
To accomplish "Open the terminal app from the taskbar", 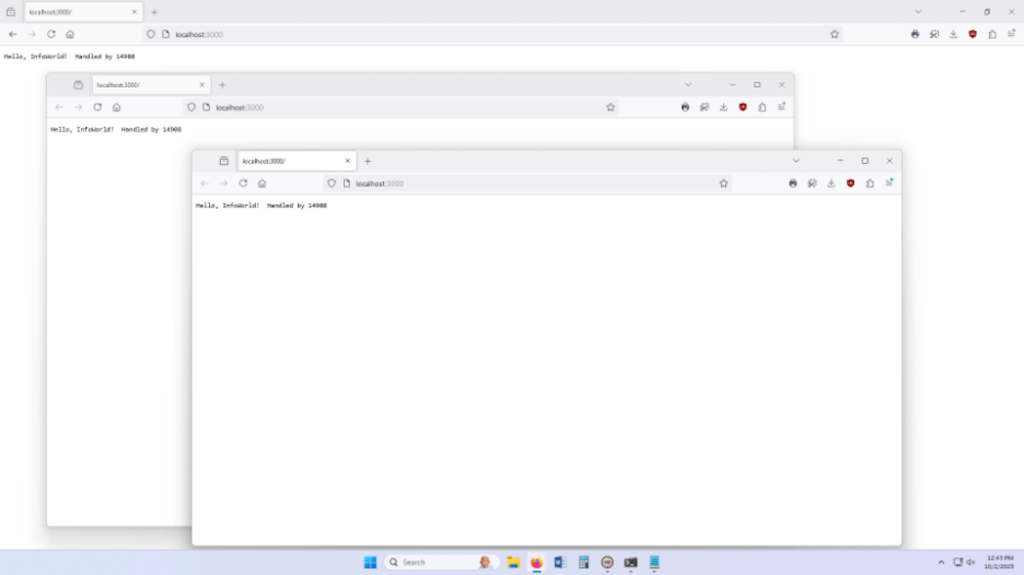I will pos(631,562).
